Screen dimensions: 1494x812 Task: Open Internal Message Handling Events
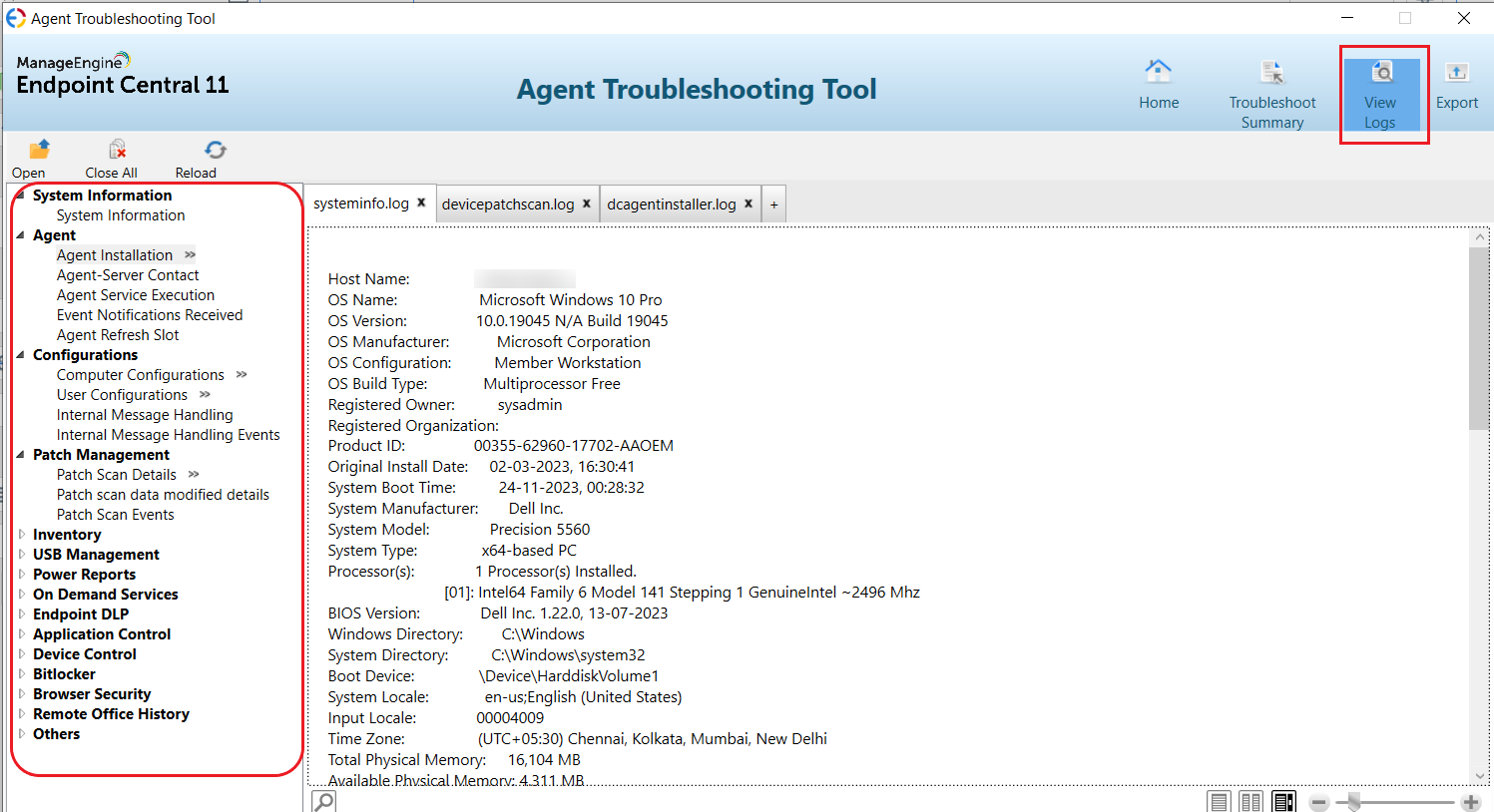pos(169,435)
